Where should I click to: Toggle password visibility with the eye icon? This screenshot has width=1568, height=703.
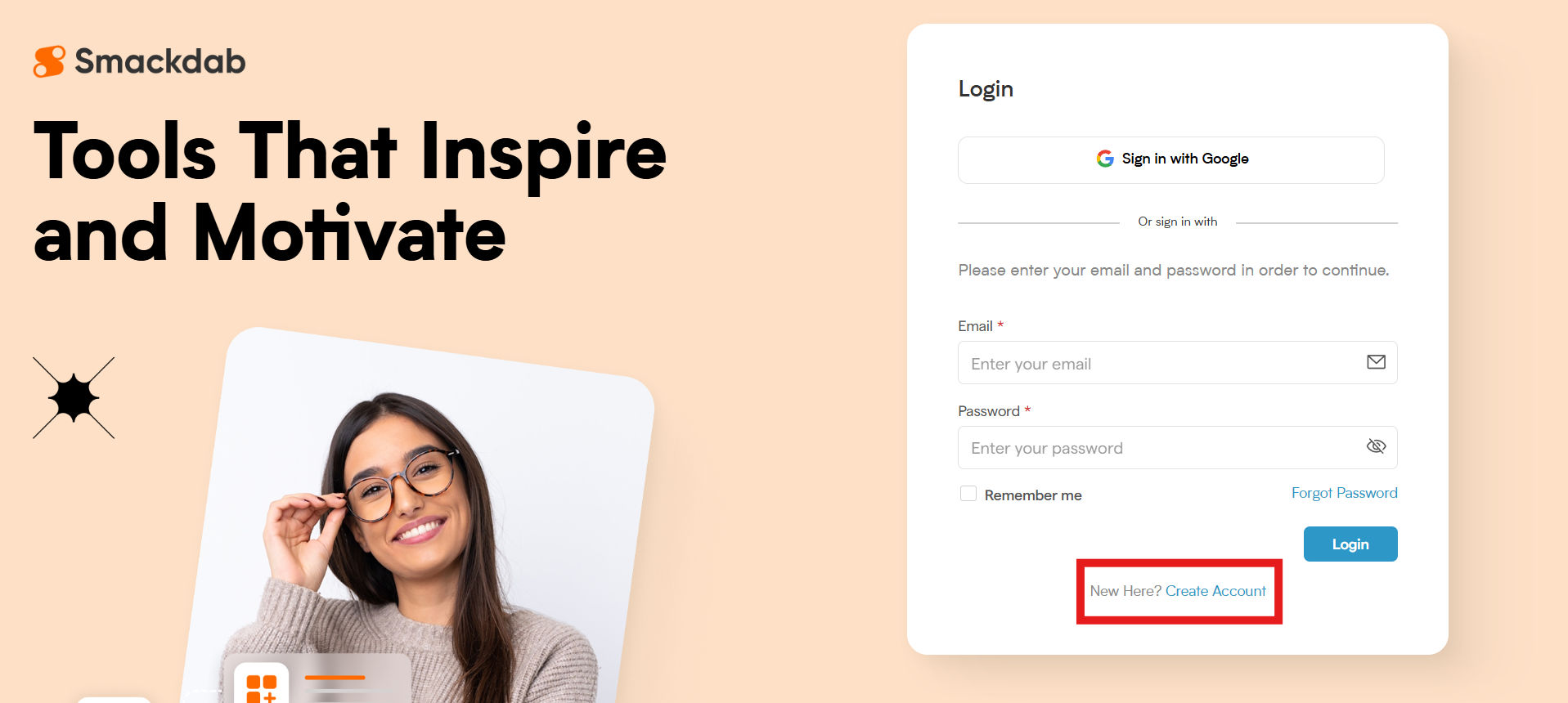[x=1376, y=446]
